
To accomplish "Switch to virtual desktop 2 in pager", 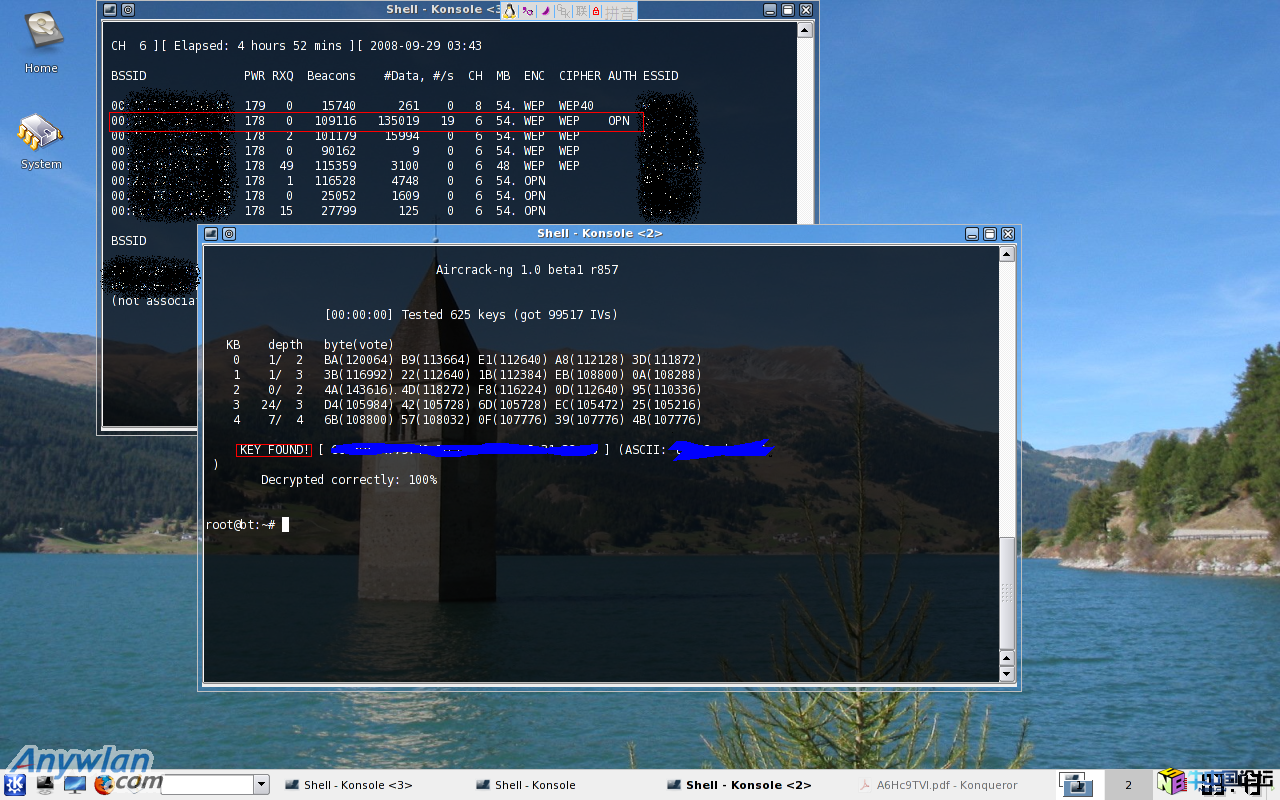I will tap(1128, 785).
